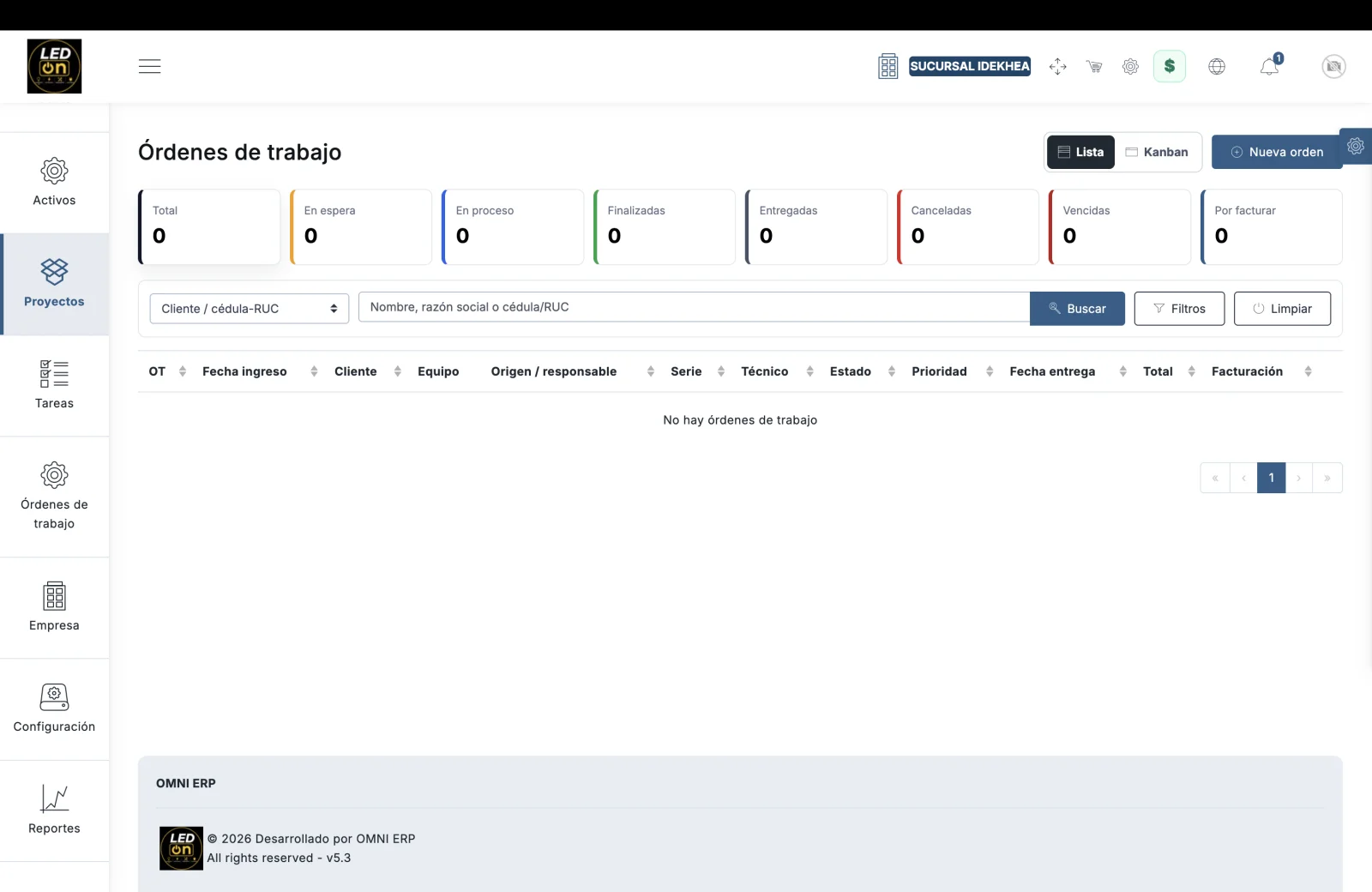Click the green dollar sign icon
Image resolution: width=1372 pixels, height=892 pixels.
click(1170, 66)
